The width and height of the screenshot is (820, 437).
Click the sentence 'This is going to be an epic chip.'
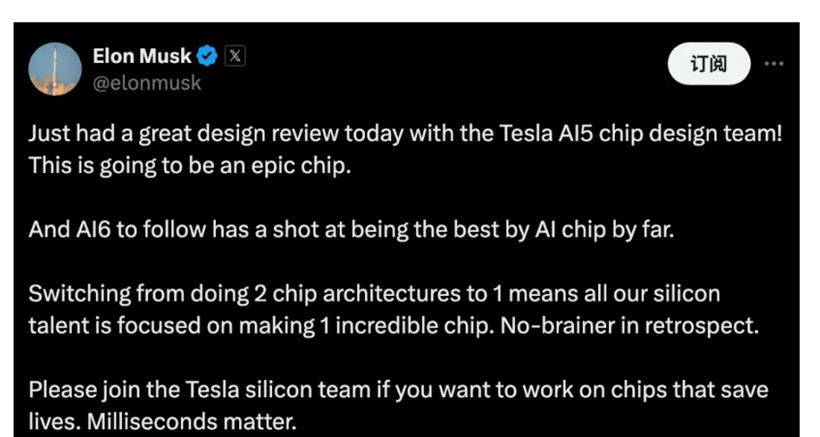click(x=189, y=166)
